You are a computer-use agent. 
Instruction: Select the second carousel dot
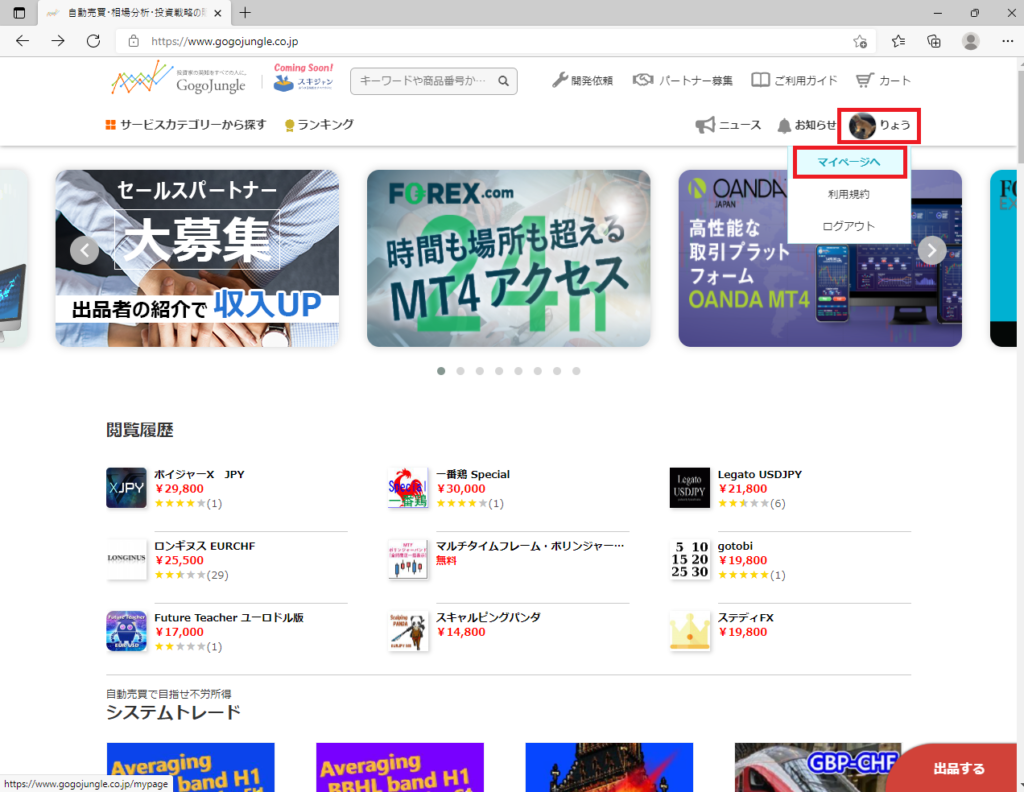(x=460, y=371)
